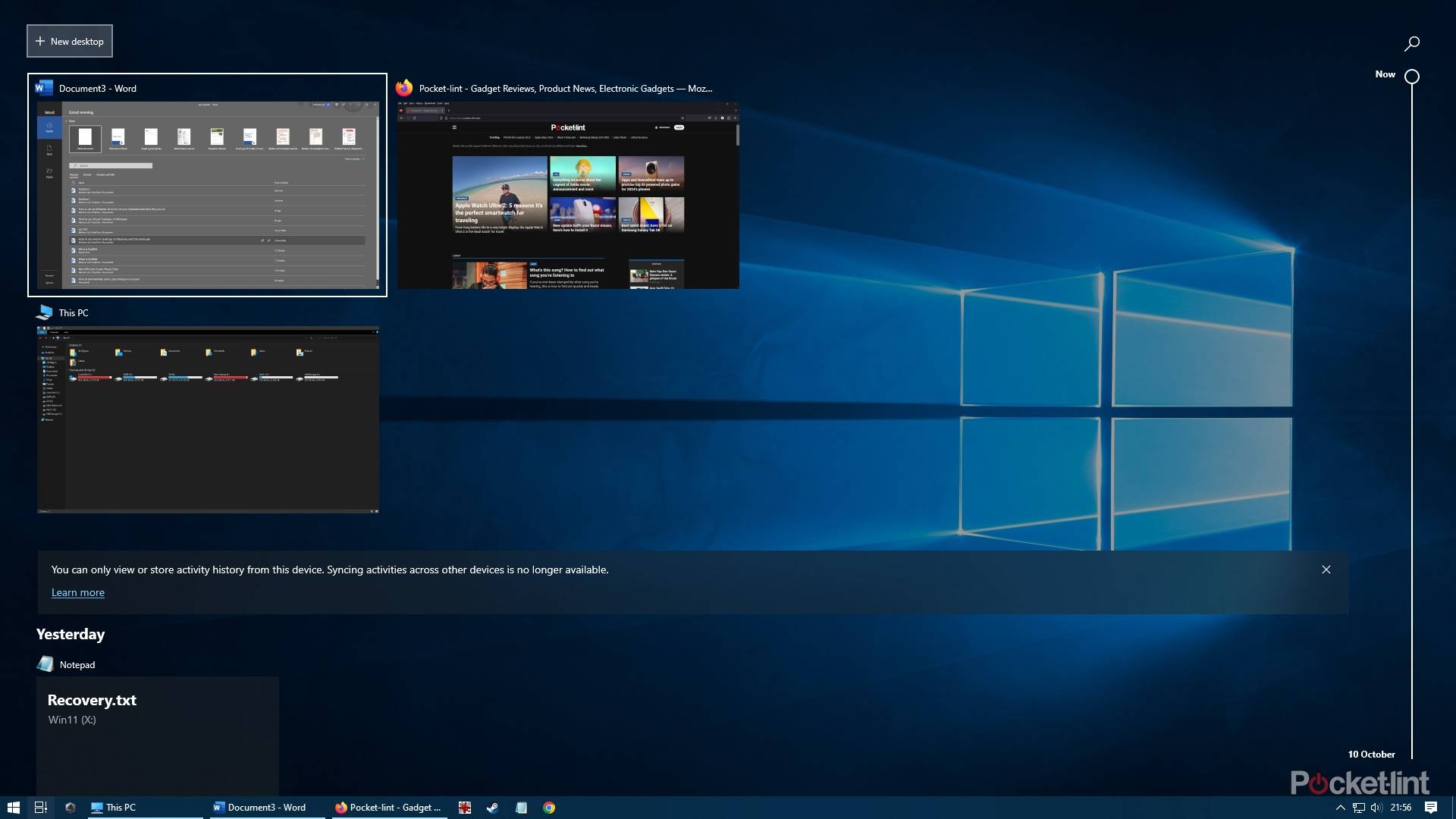Click the Win11 (X:) location text
The height and width of the screenshot is (819, 1456).
click(x=72, y=720)
